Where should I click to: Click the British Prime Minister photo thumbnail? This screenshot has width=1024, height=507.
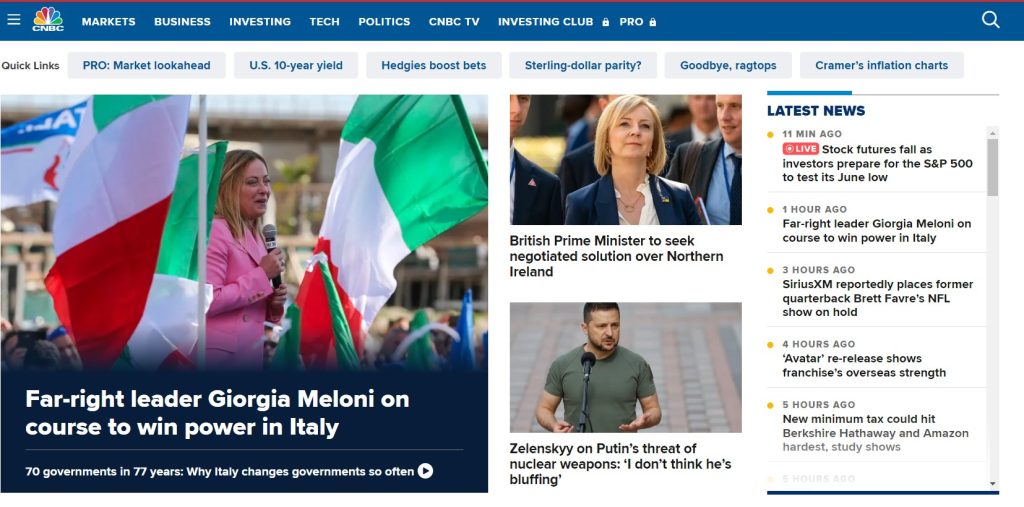coord(626,159)
